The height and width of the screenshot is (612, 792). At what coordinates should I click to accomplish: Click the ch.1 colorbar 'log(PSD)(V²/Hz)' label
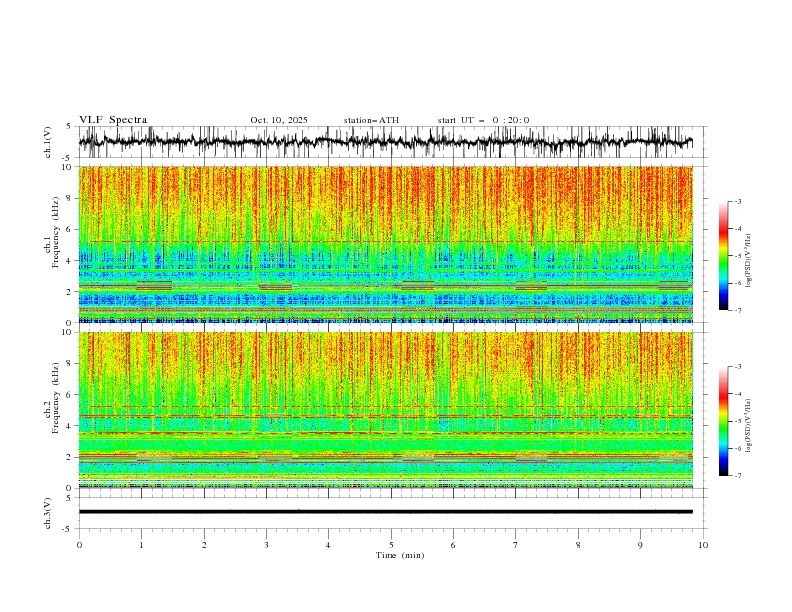tap(748, 261)
